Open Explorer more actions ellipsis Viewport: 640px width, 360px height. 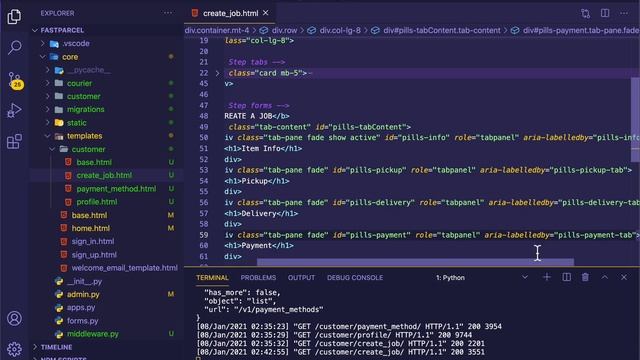tap(168, 13)
